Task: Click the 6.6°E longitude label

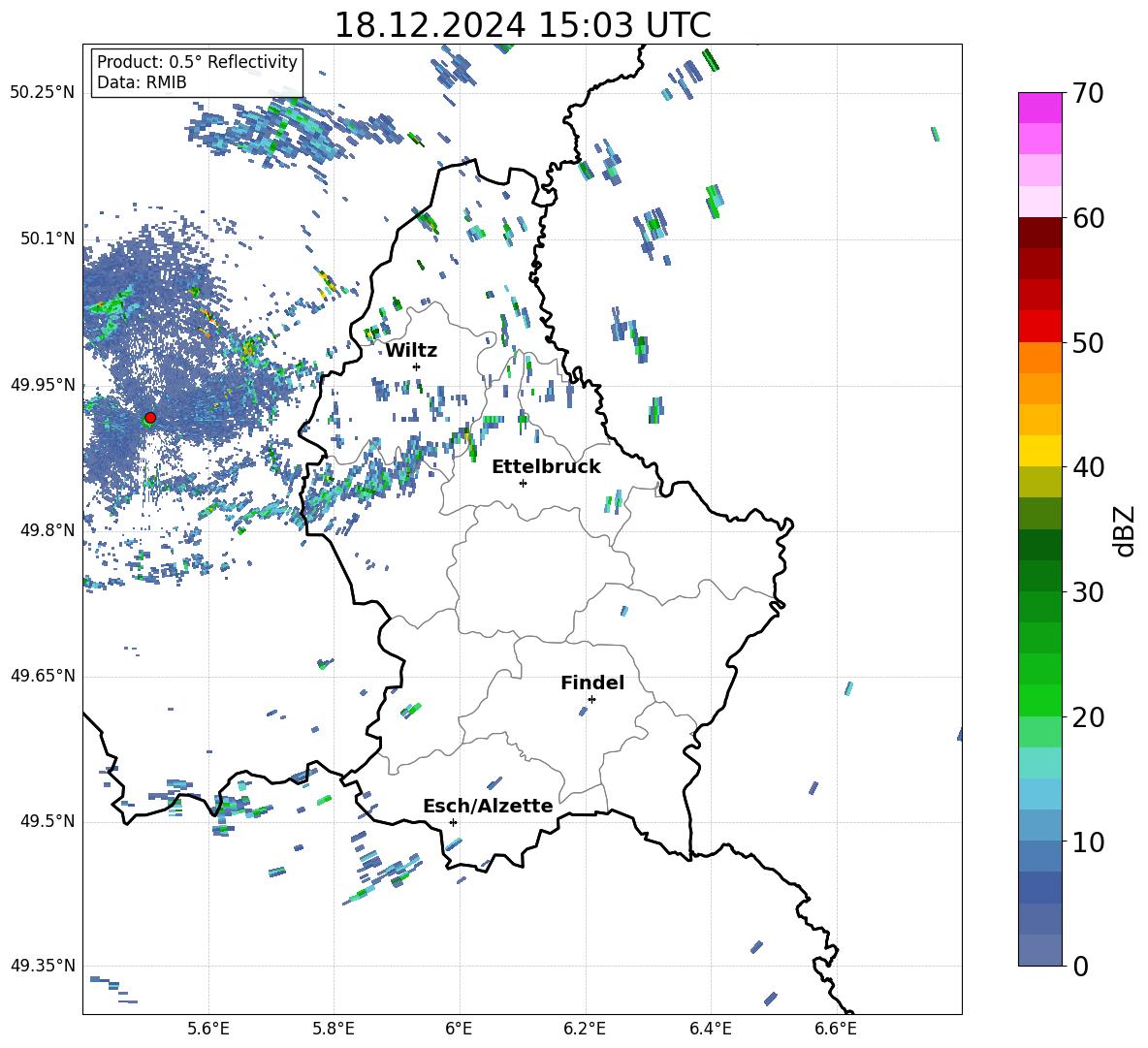Action: click(x=836, y=1029)
